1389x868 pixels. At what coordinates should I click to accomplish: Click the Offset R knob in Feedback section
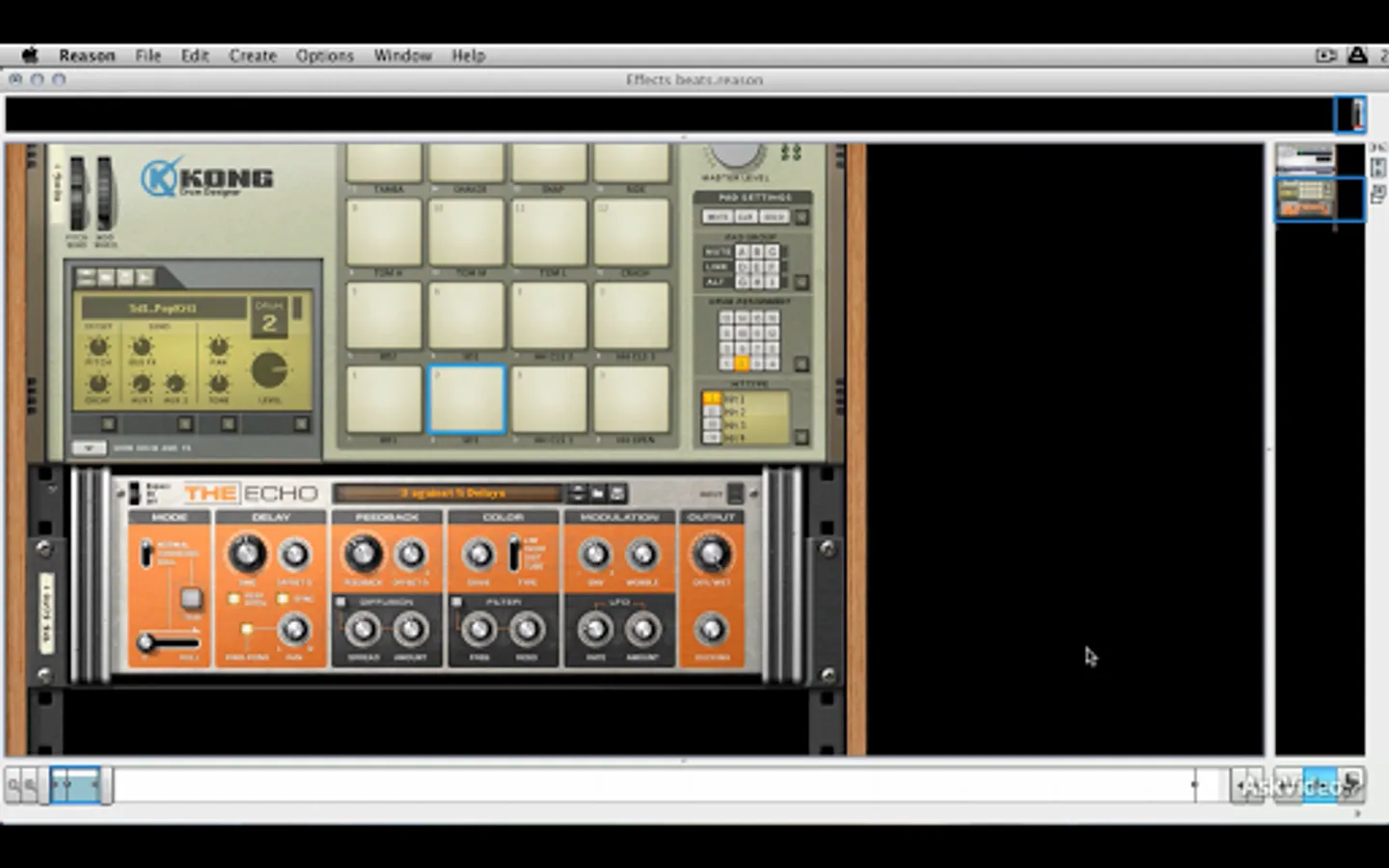411,555
